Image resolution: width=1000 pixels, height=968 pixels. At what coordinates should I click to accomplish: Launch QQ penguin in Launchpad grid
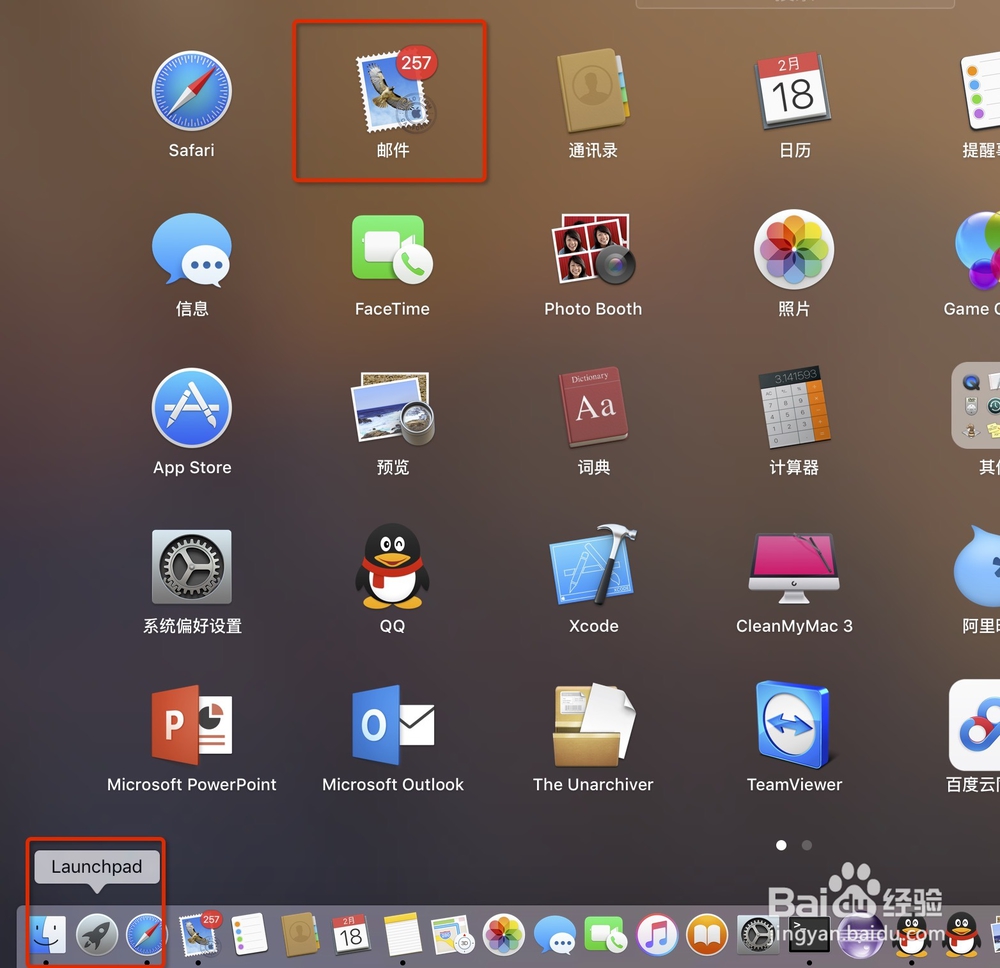pyautogui.click(x=392, y=566)
